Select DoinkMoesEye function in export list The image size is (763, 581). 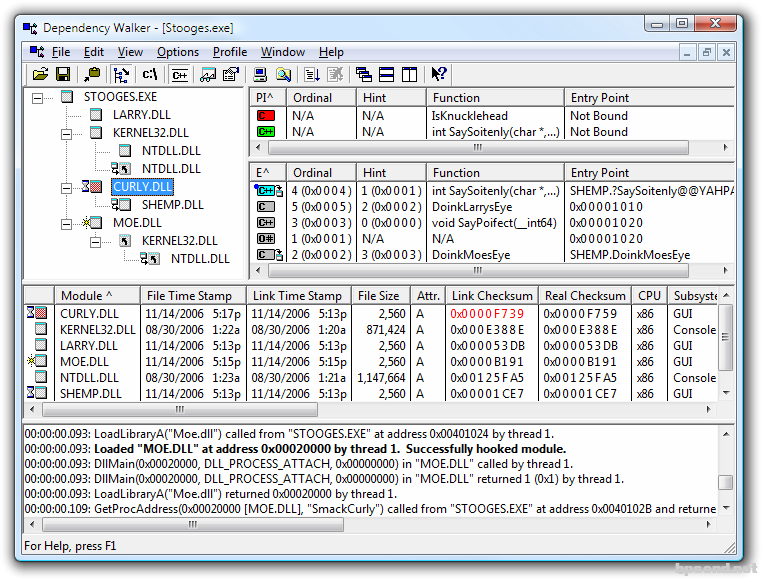[x=471, y=255]
